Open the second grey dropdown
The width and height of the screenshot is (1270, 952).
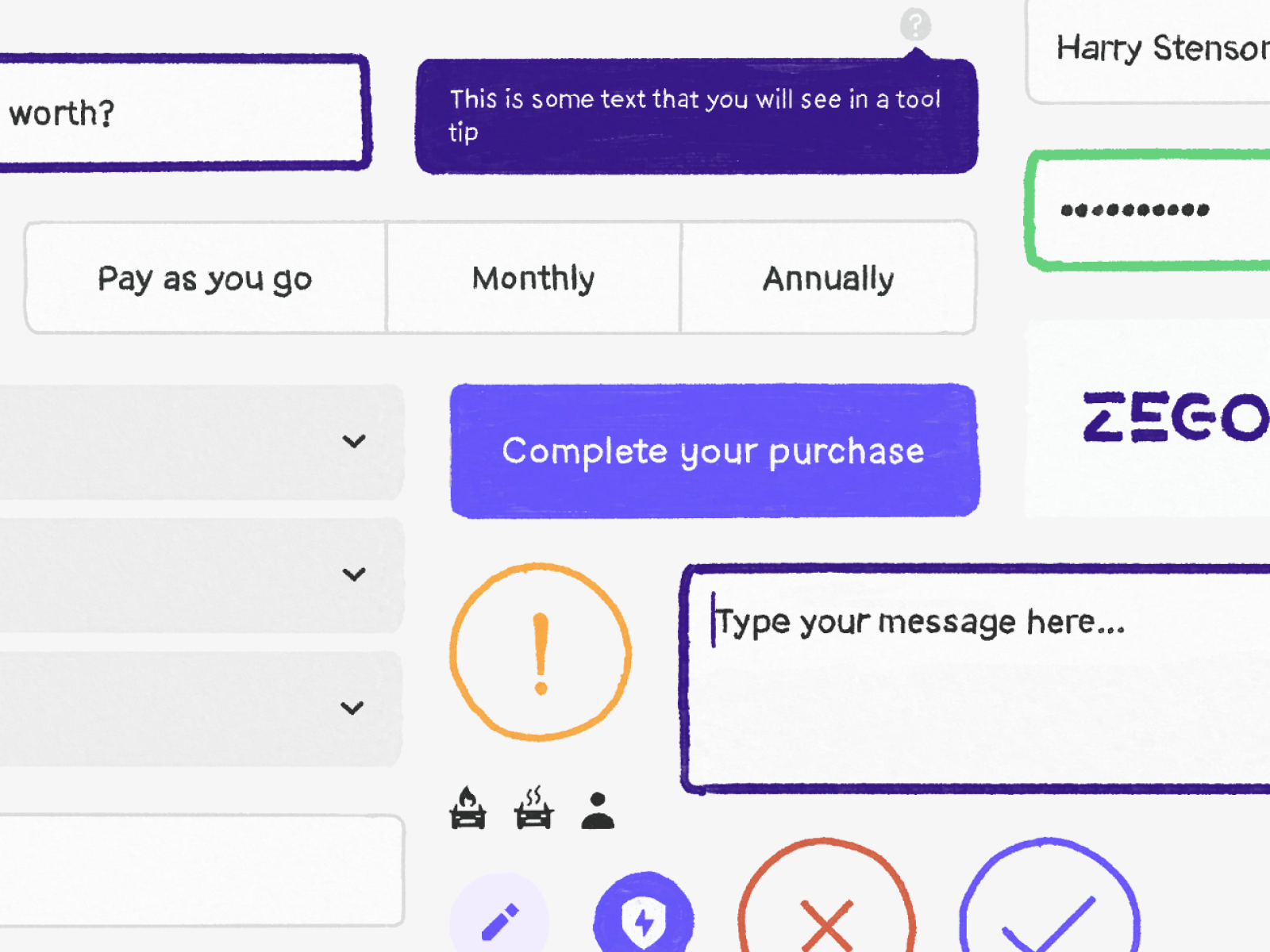coord(354,574)
